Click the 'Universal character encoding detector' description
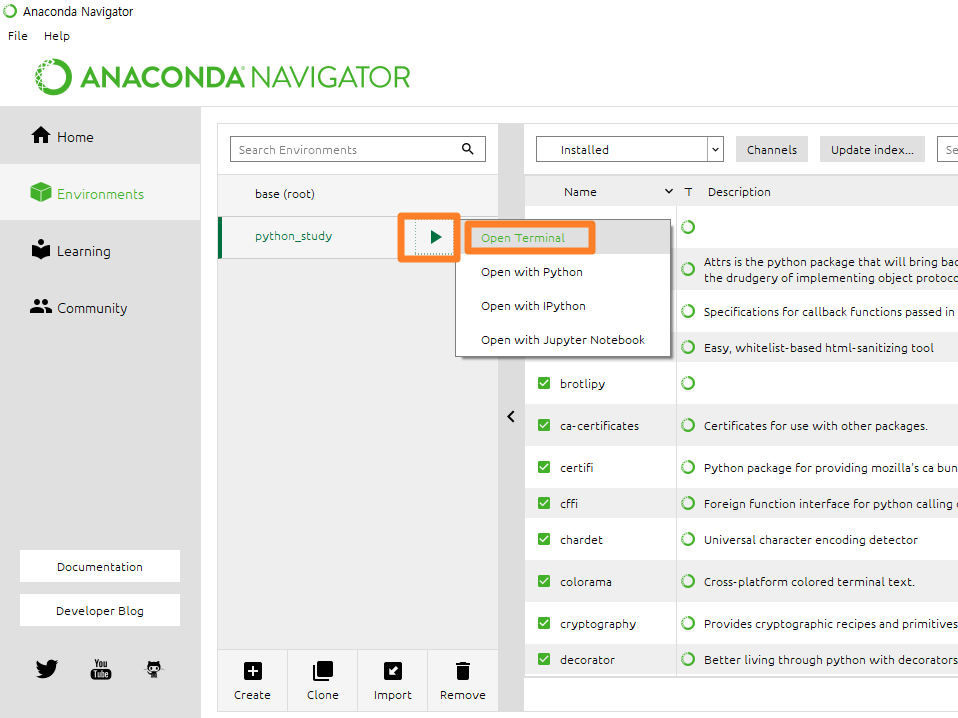The image size is (958, 718). (x=810, y=540)
